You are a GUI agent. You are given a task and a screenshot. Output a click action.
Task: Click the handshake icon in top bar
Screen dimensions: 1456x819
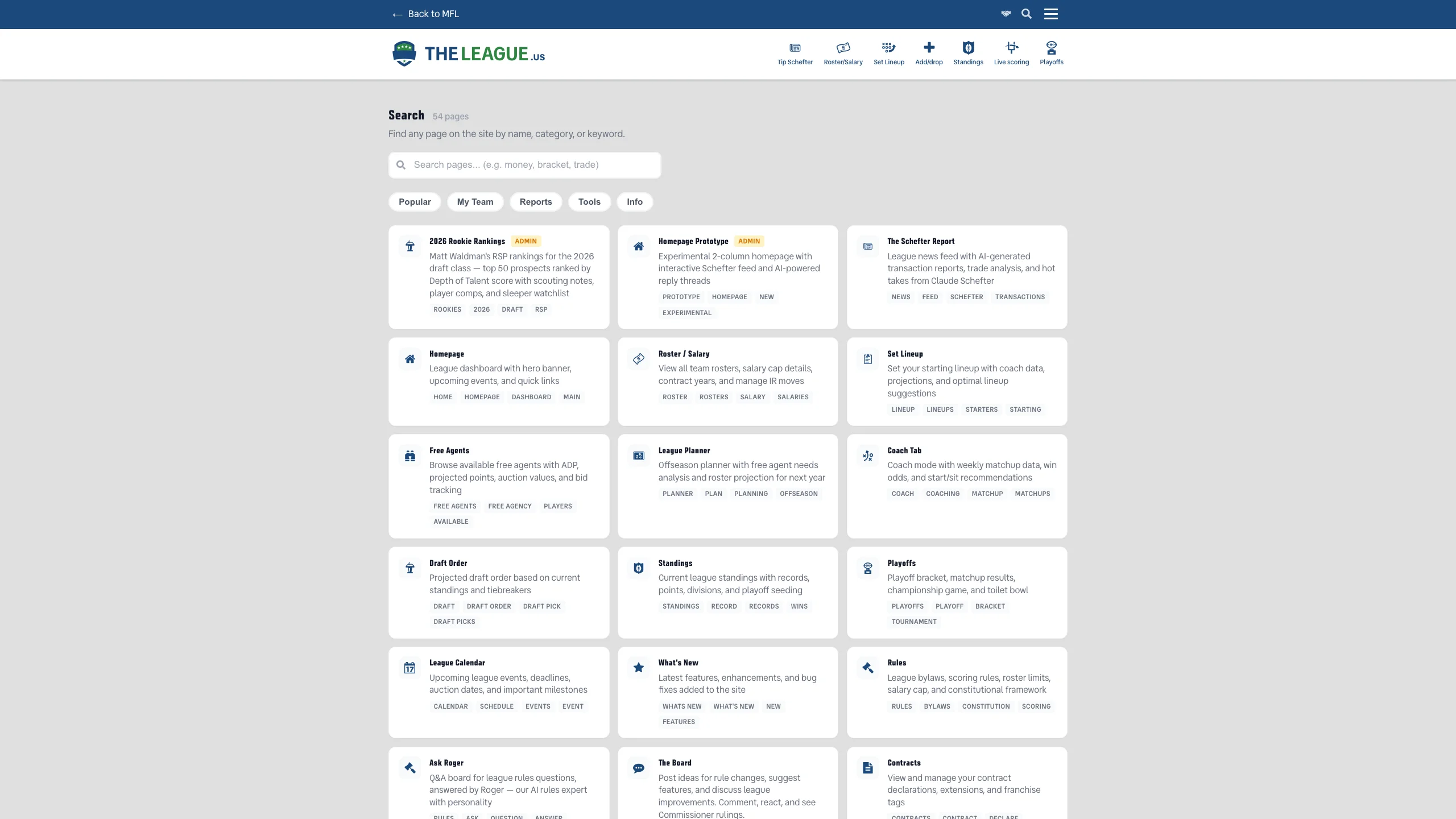click(1006, 14)
